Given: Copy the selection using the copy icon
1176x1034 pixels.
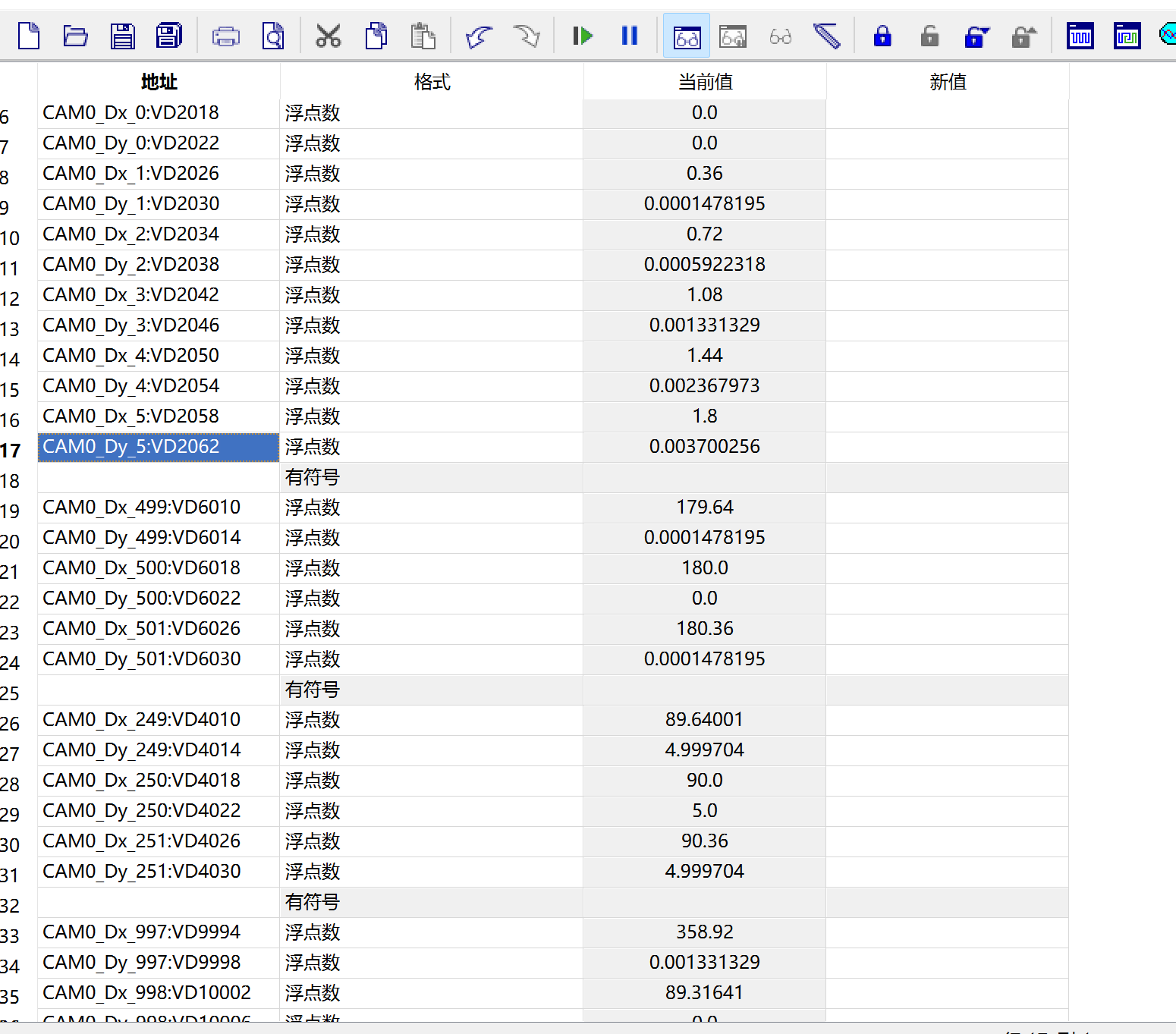Looking at the screenshot, I should [376, 36].
